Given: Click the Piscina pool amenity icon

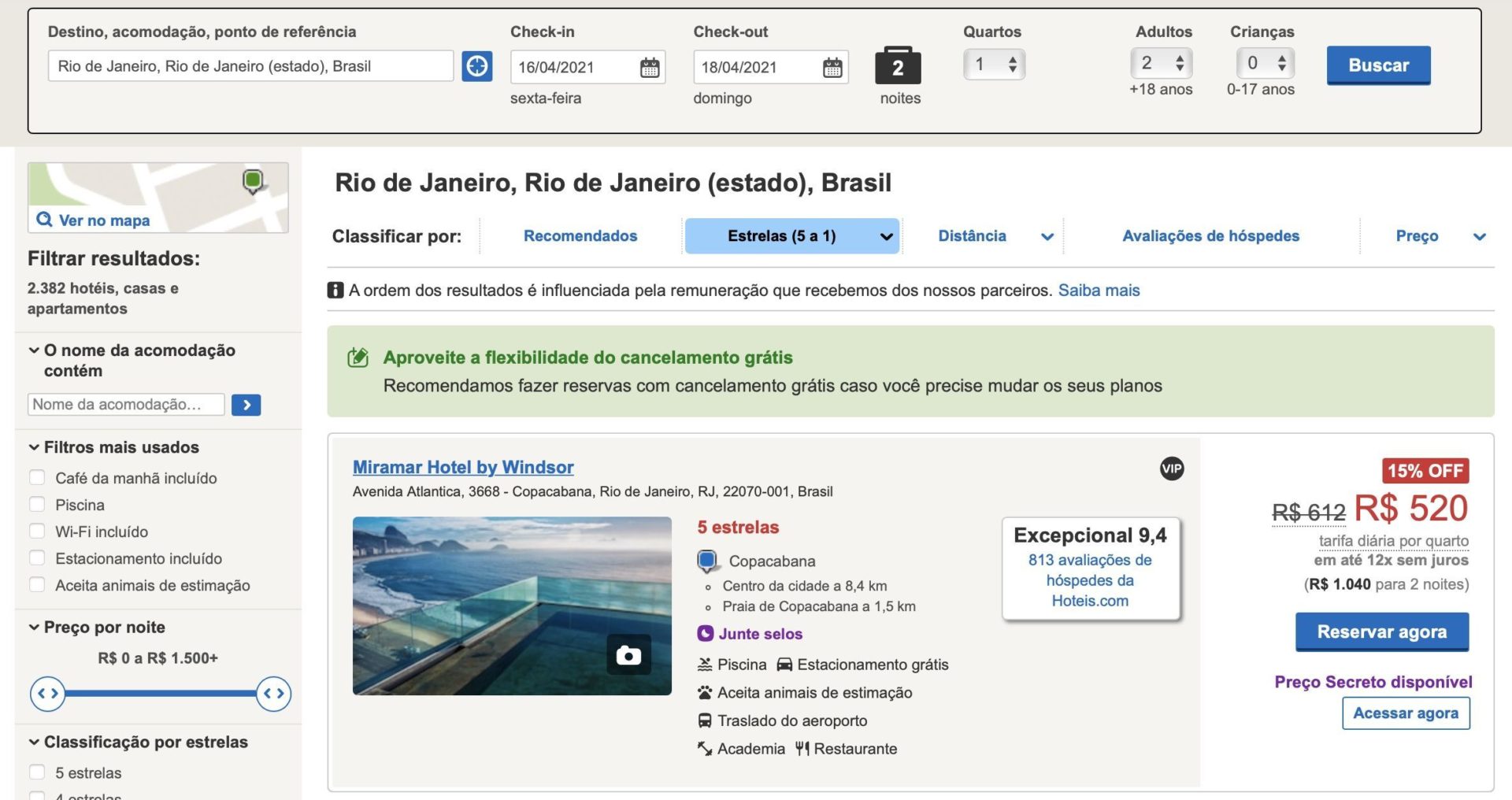Looking at the screenshot, I should tap(705, 665).
